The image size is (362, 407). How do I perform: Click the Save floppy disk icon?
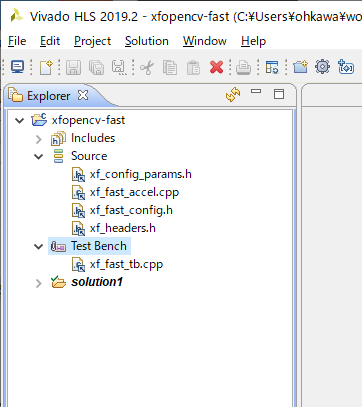pos(73,67)
